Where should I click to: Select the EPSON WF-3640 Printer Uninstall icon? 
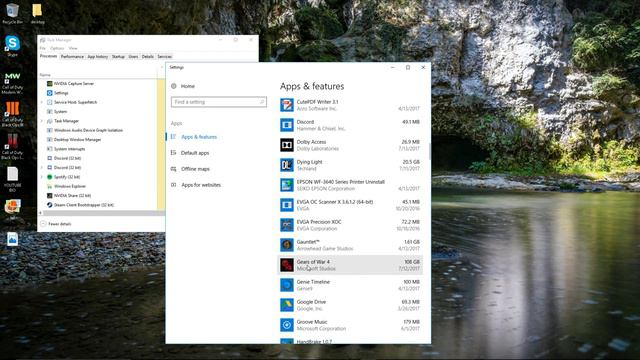point(287,185)
